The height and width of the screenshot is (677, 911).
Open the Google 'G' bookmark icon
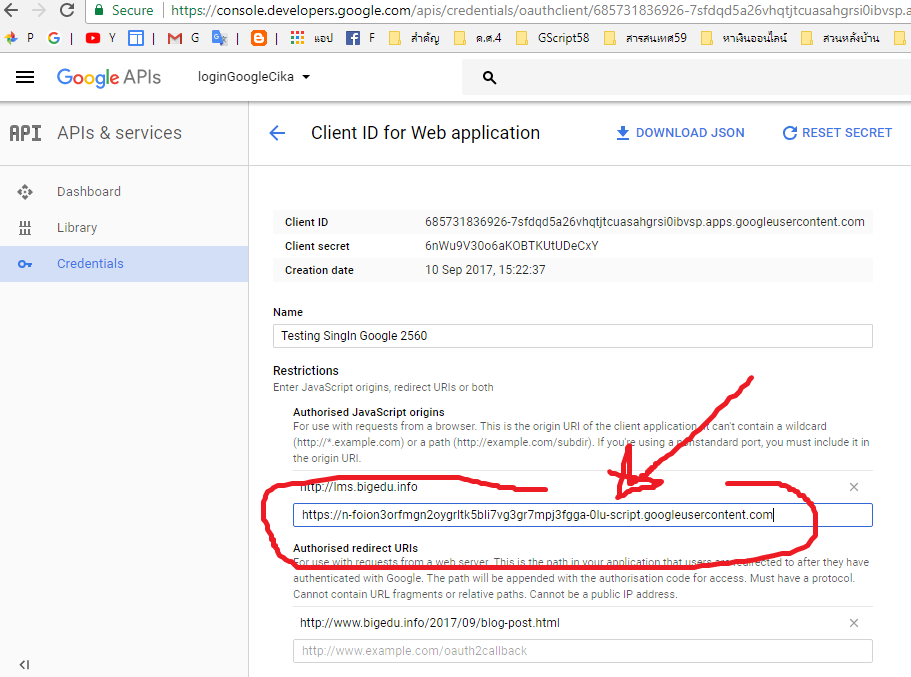click(54, 38)
